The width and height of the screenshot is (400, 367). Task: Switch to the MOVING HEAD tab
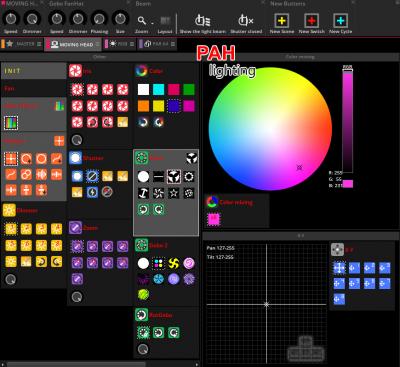coord(73,44)
